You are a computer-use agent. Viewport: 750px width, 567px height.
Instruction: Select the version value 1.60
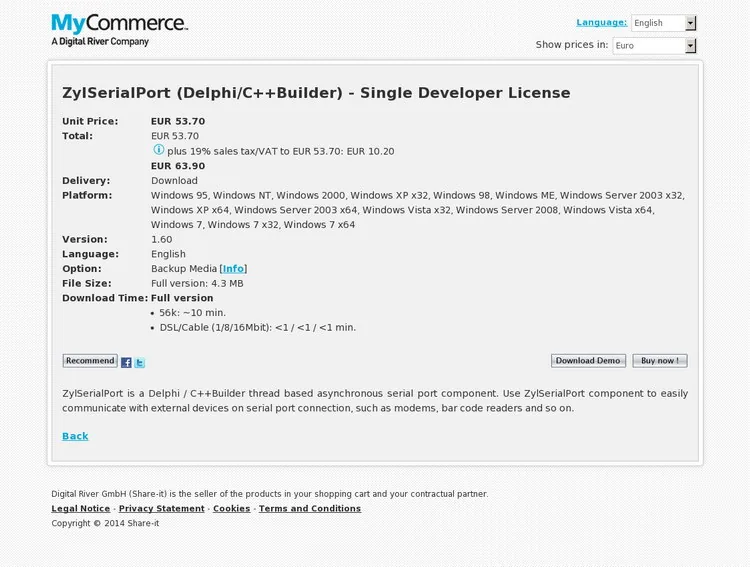(162, 240)
